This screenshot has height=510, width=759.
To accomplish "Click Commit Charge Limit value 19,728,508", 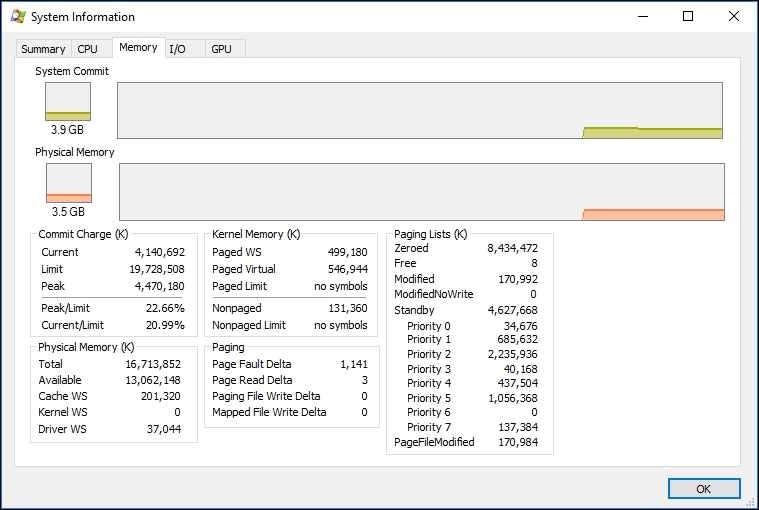I will tap(157, 269).
